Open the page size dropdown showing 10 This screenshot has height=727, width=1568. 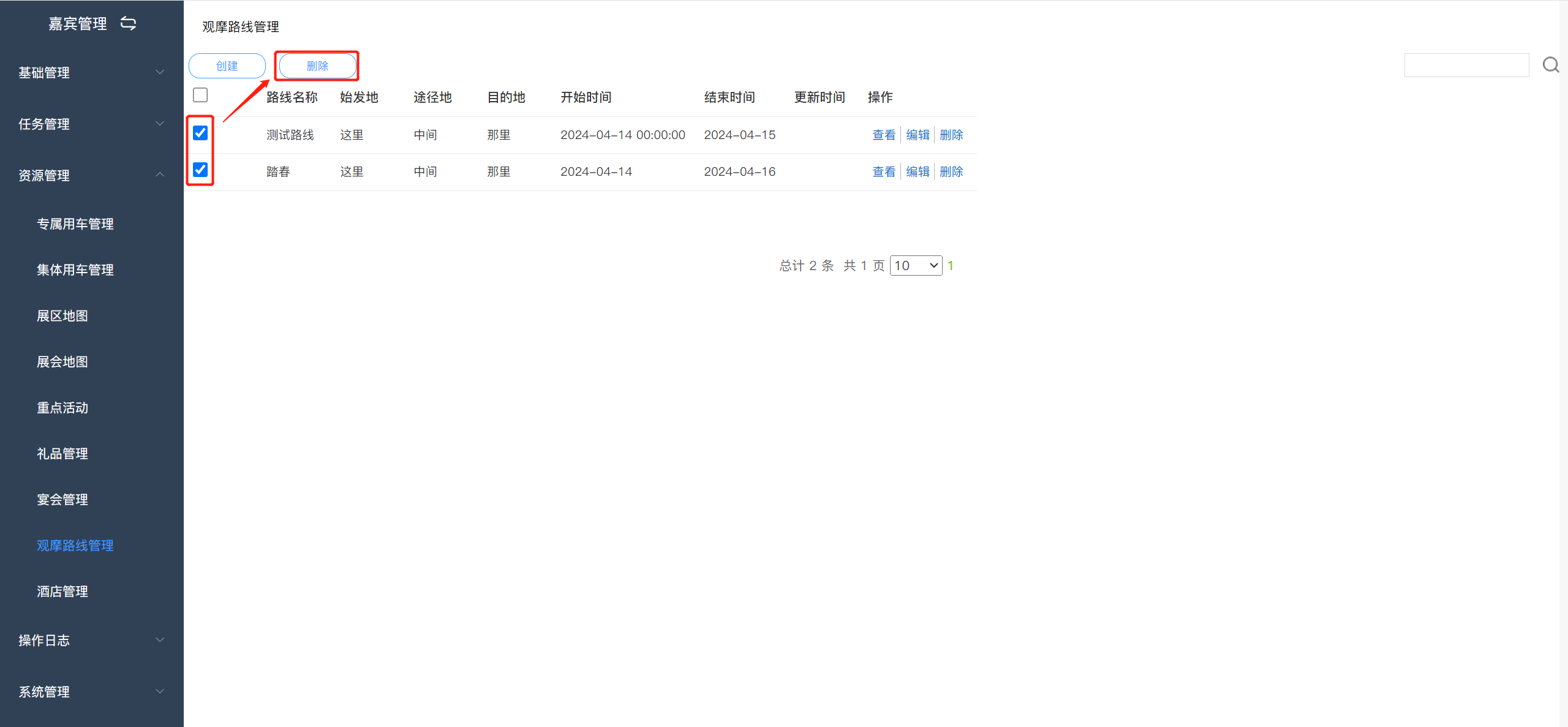[916, 265]
